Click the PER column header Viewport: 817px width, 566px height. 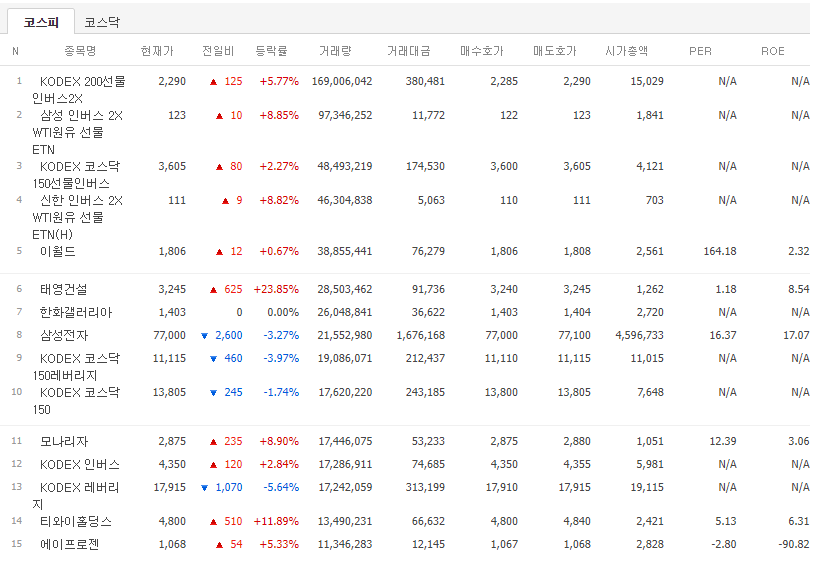pyautogui.click(x=700, y=51)
